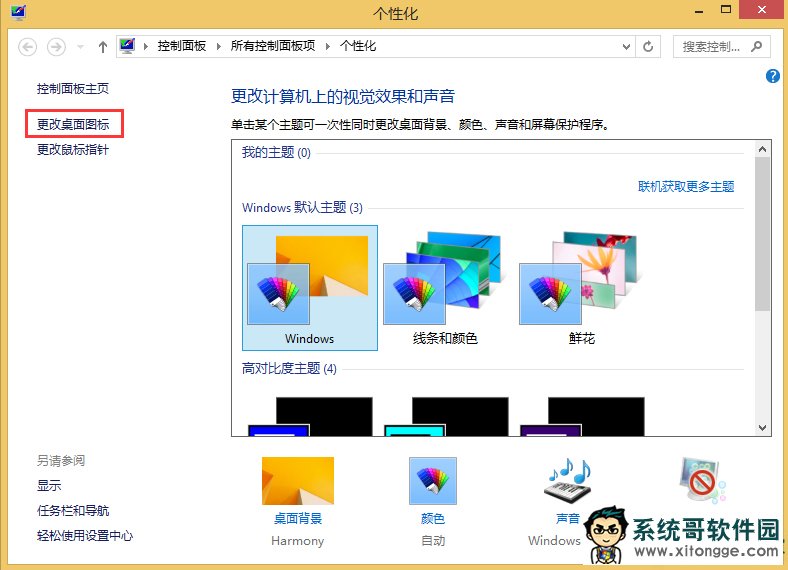
Task: Select the high contrast theme with purple title bar
Action: [582, 416]
